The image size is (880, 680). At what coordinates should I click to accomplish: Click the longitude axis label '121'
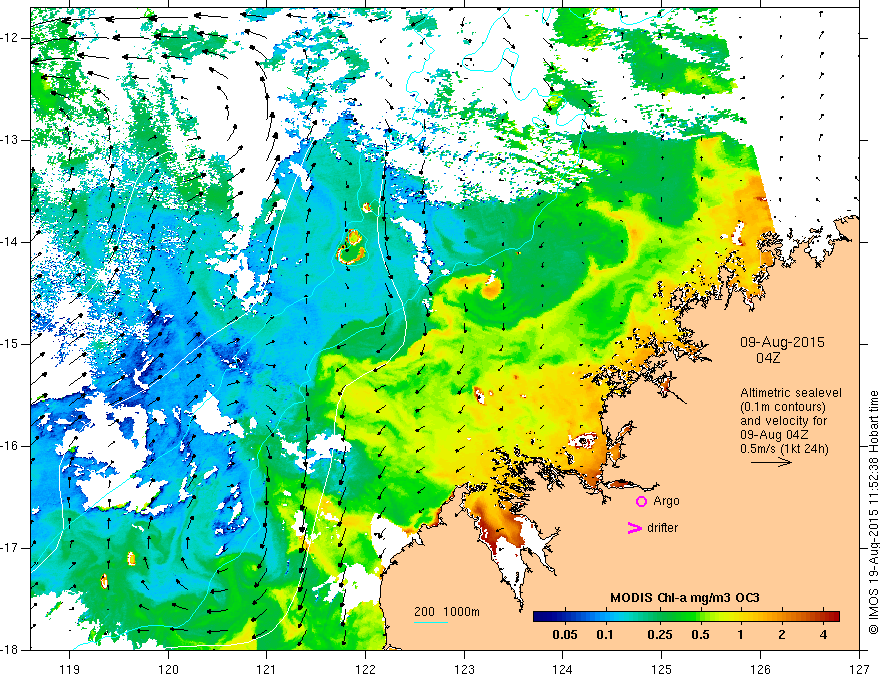[x=267, y=669]
